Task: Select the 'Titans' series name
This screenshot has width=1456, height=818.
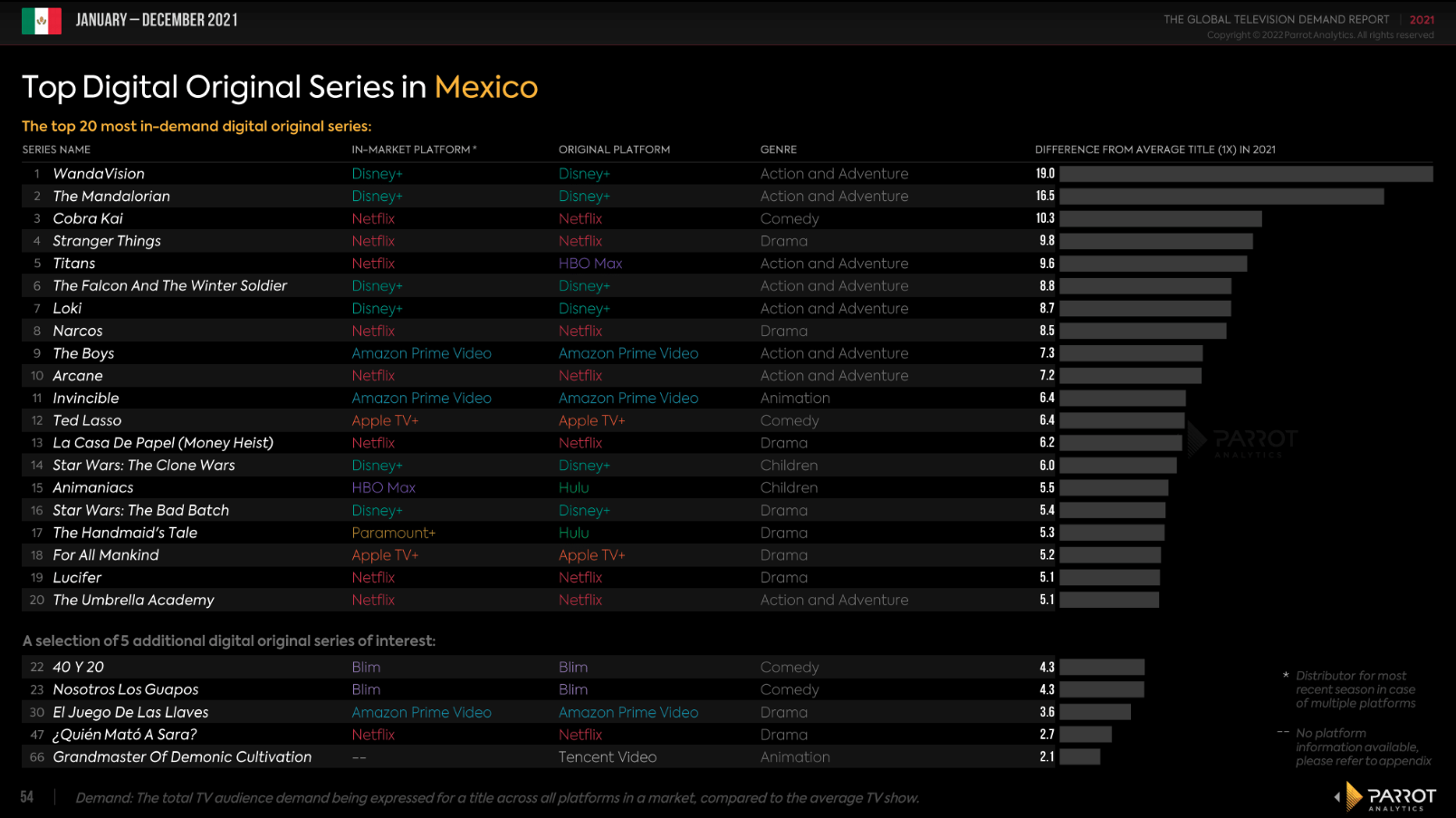Action: [x=74, y=264]
